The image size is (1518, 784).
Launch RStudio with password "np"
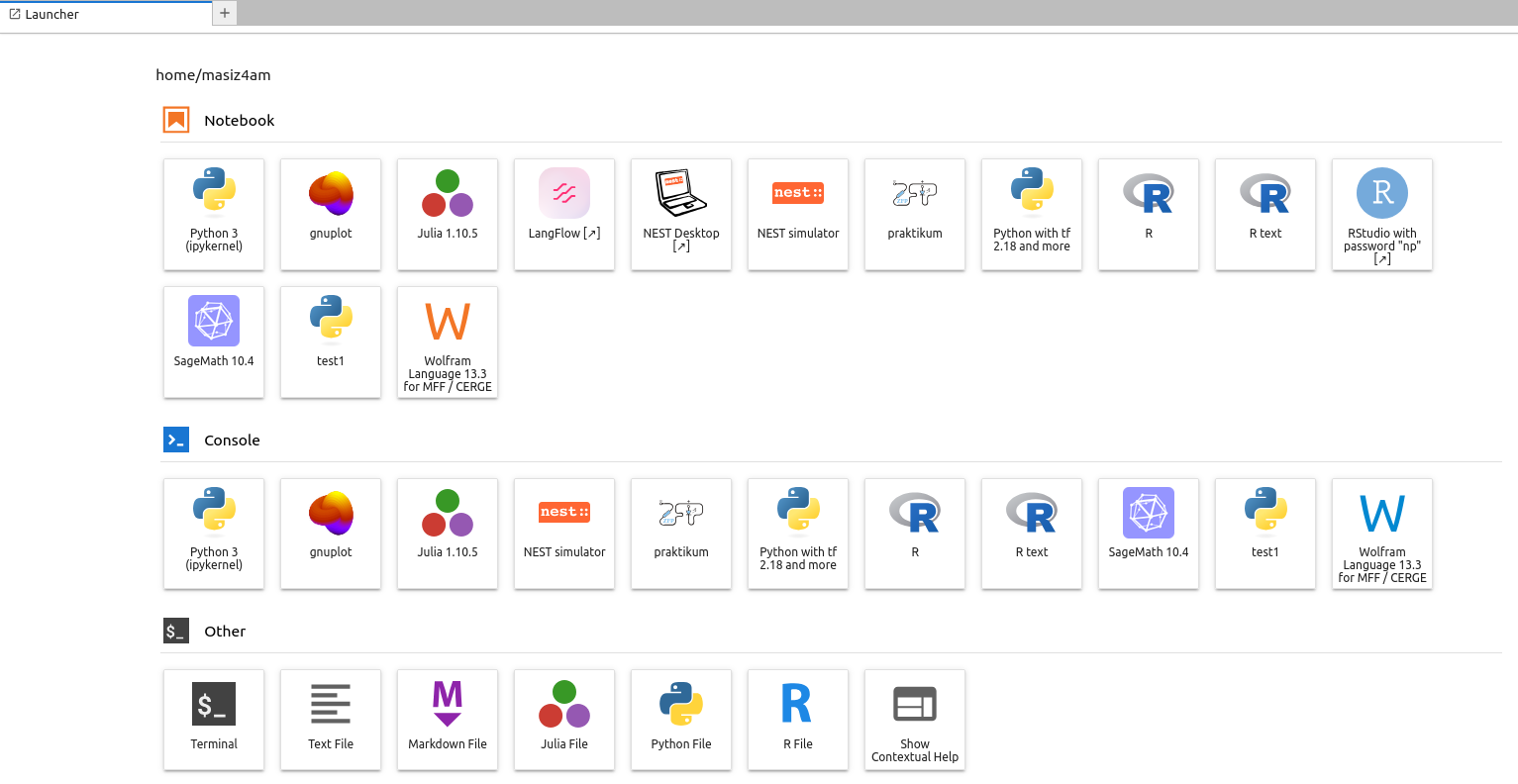(x=1382, y=214)
